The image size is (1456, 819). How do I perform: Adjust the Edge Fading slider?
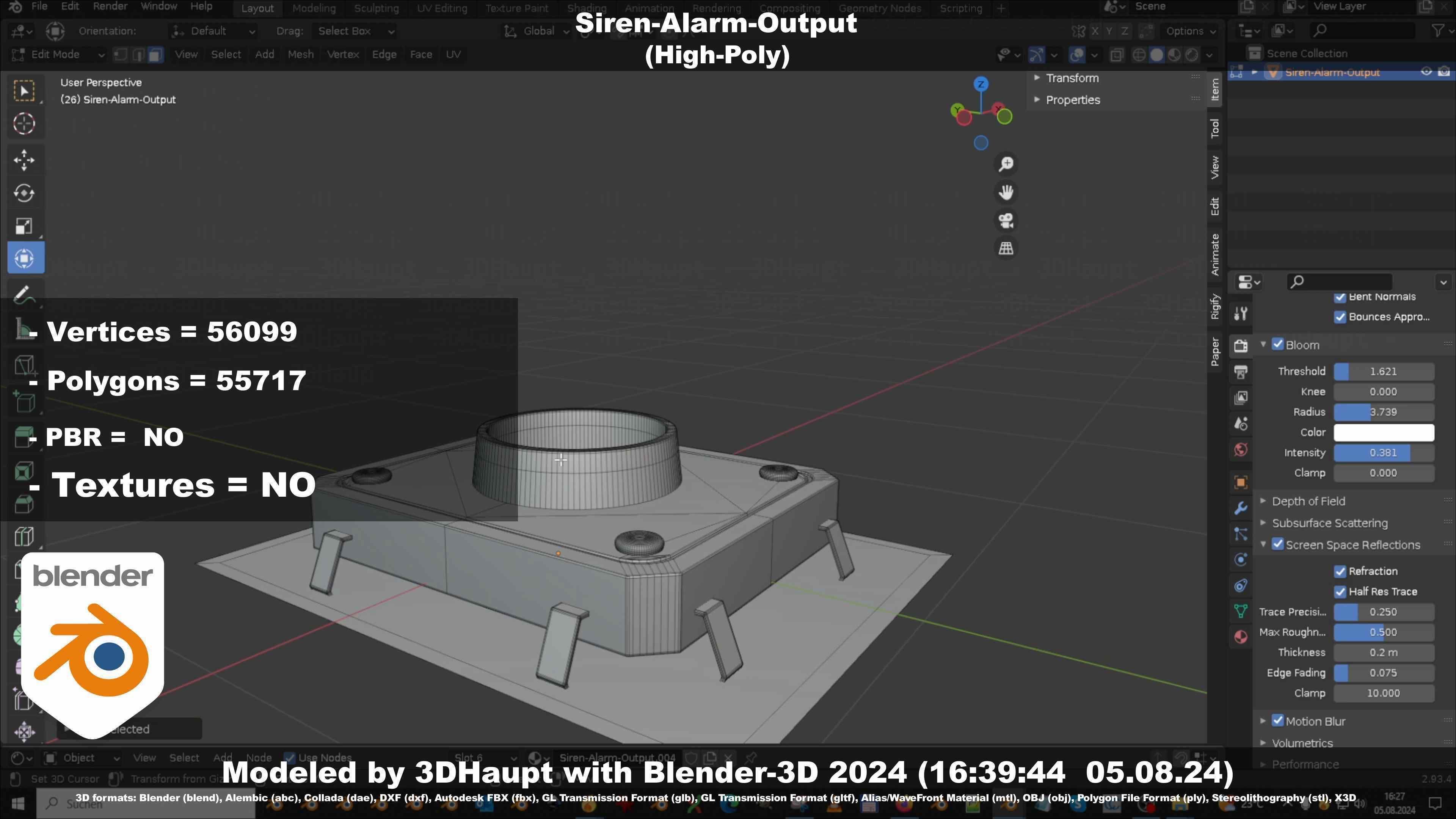click(x=1384, y=673)
